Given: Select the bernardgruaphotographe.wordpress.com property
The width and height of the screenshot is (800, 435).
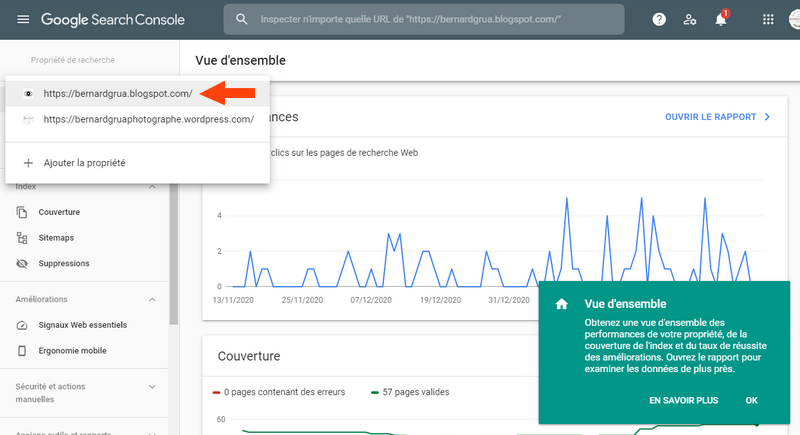Looking at the screenshot, I should 148,119.
